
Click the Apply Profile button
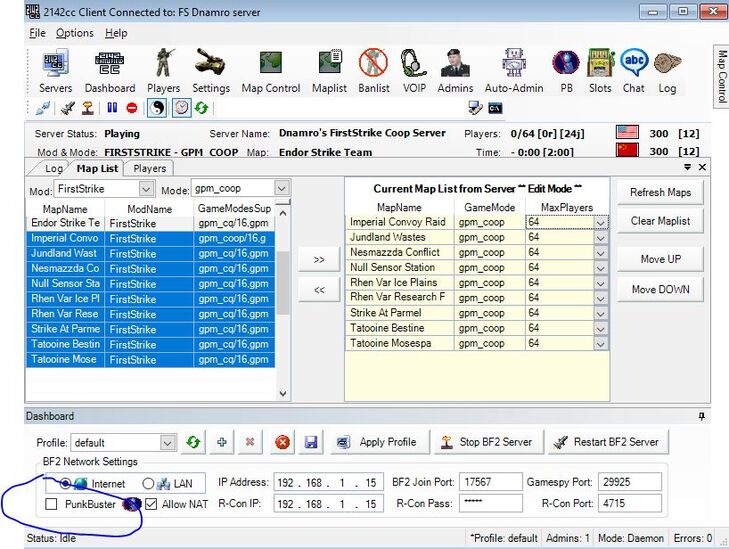click(379, 442)
